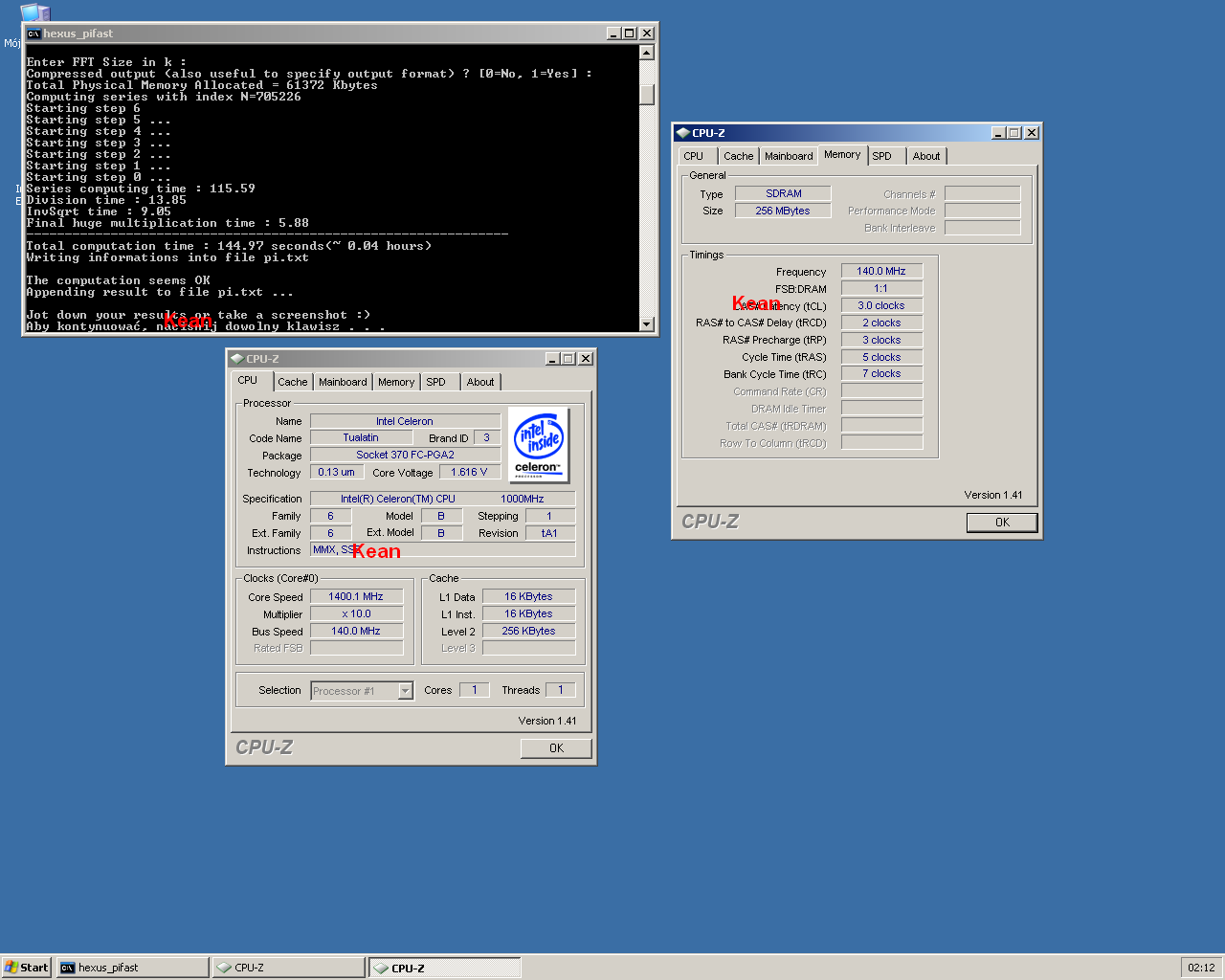Open the desktop computer icon at top-left
The width and height of the screenshot is (1225, 980).
[x=34, y=12]
